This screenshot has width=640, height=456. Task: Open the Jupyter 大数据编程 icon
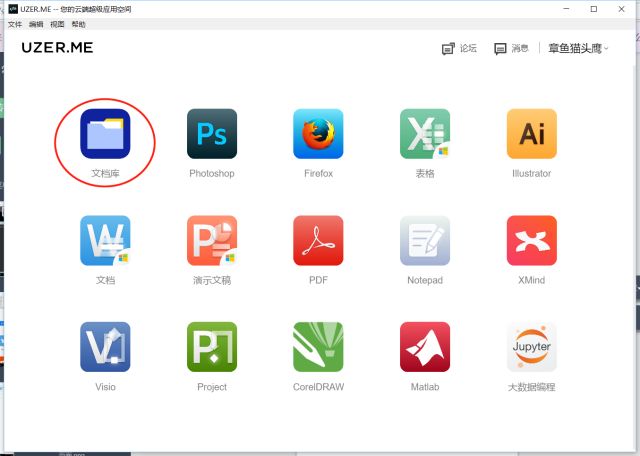click(x=531, y=347)
